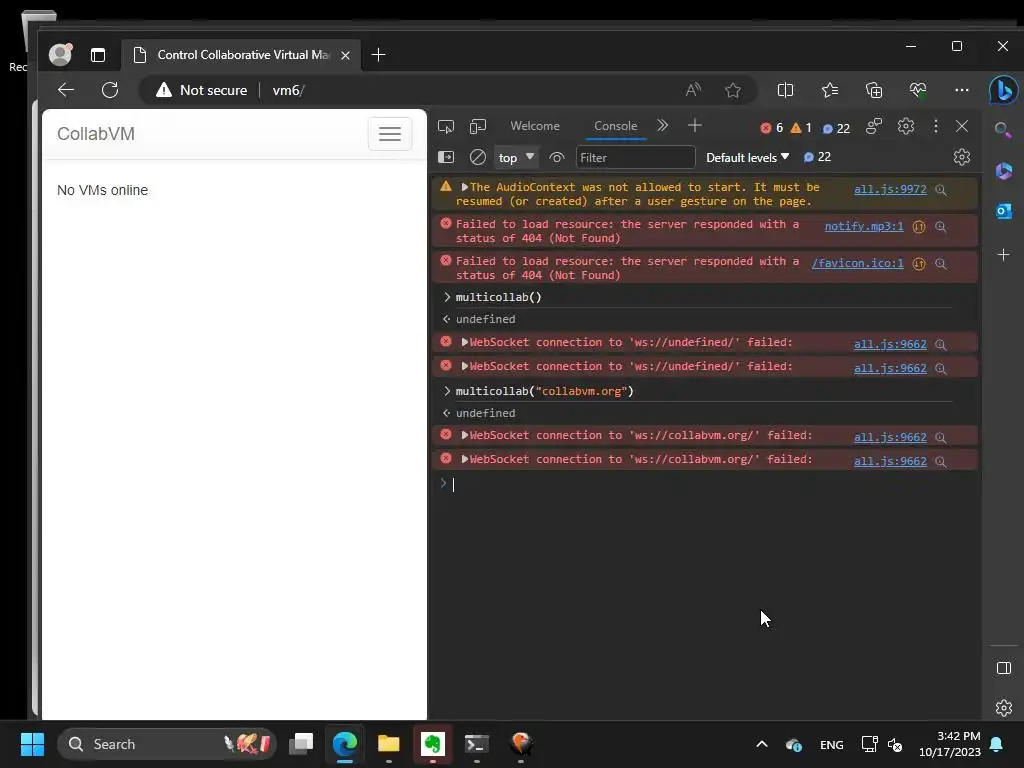This screenshot has width=1024, height=768.
Task: Open Read aloud icon in address bar
Action: pyautogui.click(x=693, y=90)
